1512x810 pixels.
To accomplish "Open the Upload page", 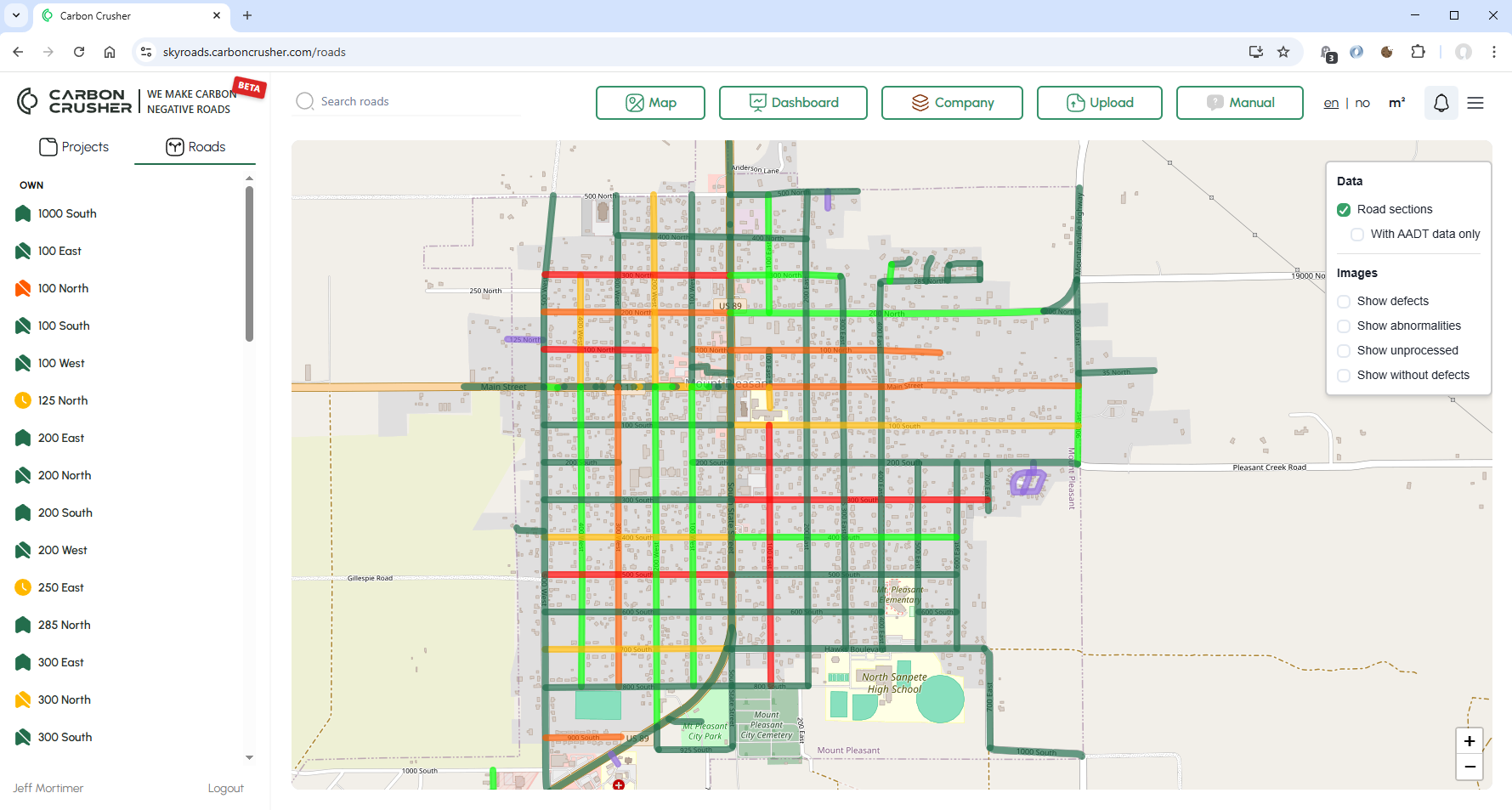I will point(1100,103).
